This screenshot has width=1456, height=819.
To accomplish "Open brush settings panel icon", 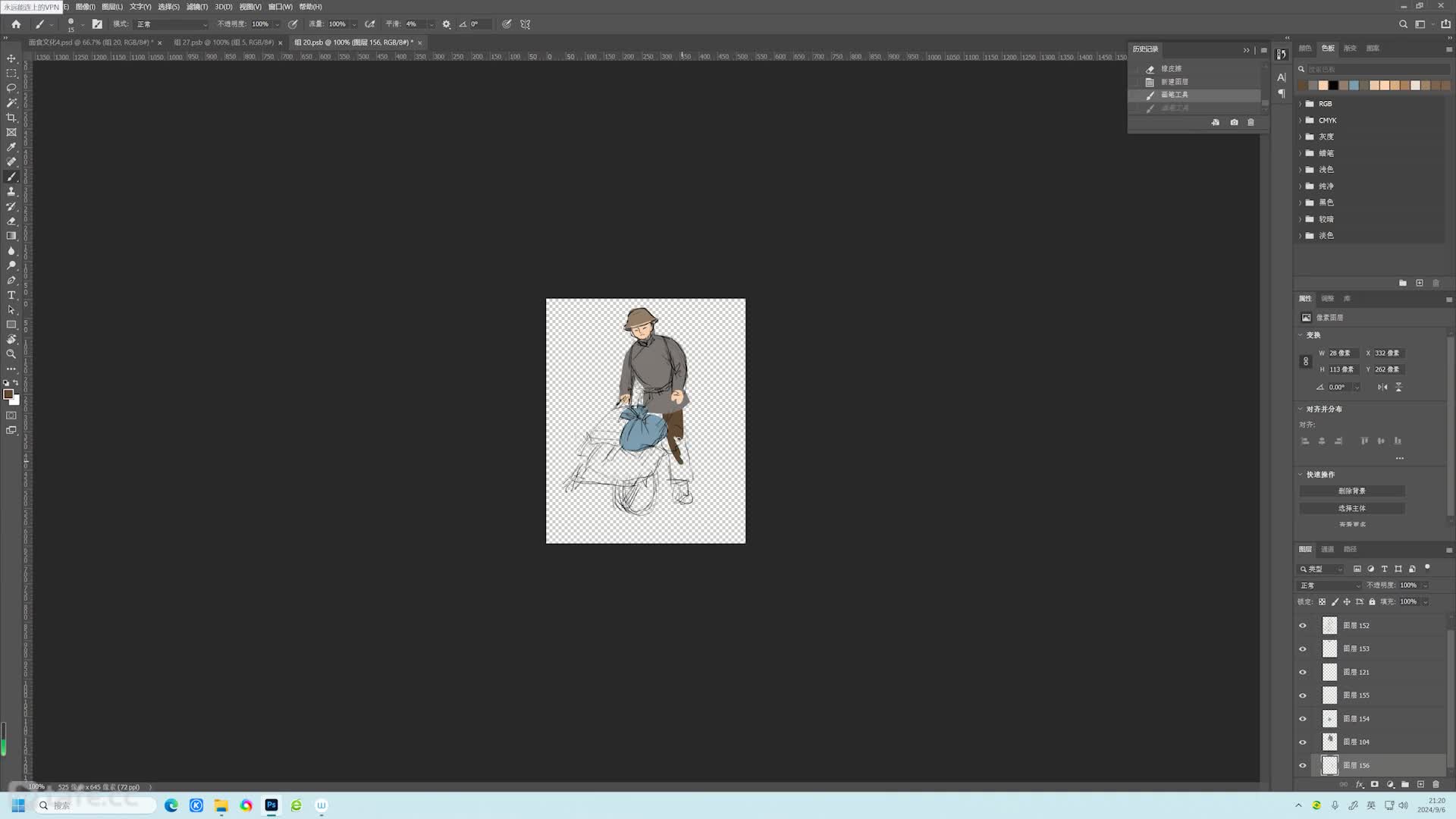I will tap(97, 24).
